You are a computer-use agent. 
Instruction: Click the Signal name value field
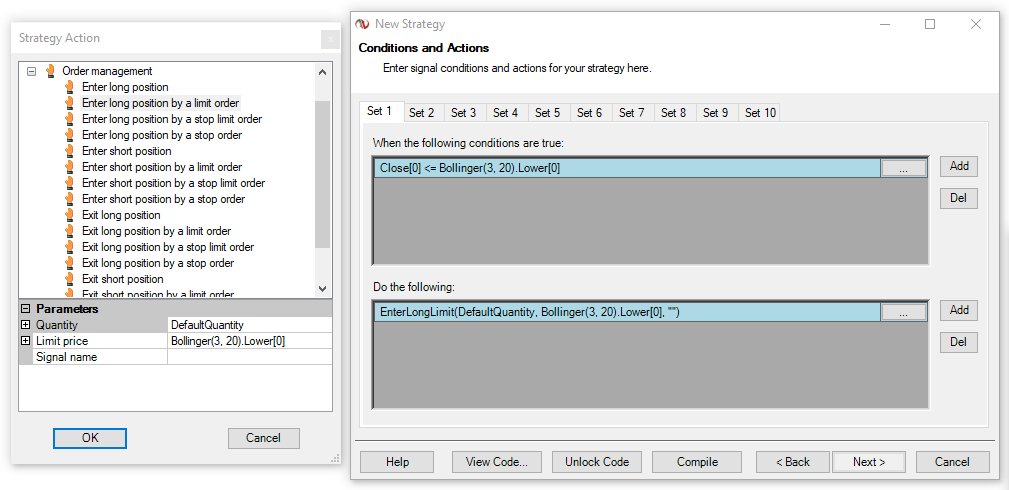pos(249,357)
